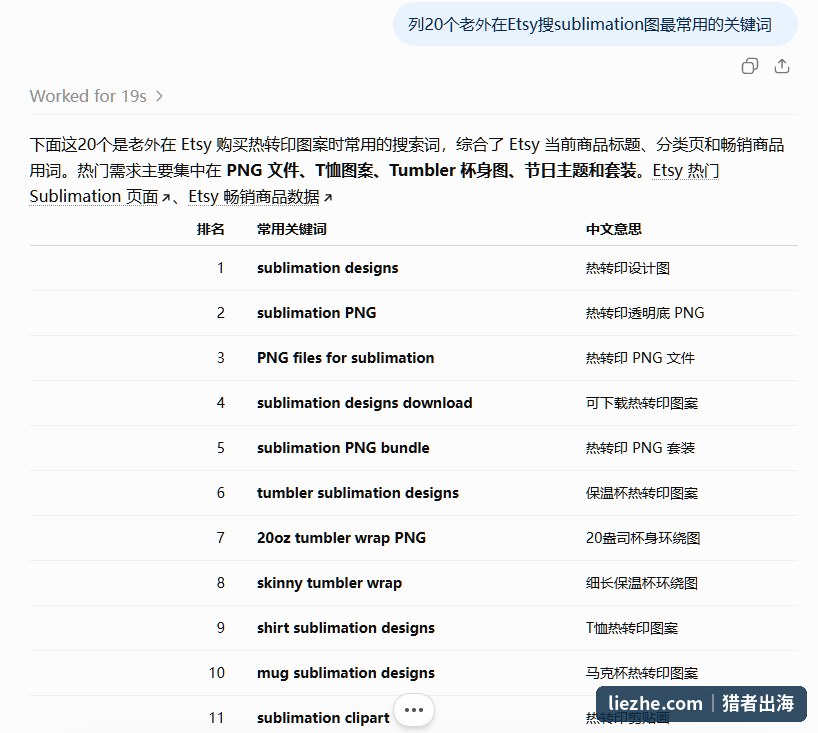Click rank number 11 in the table

[x=216, y=717]
